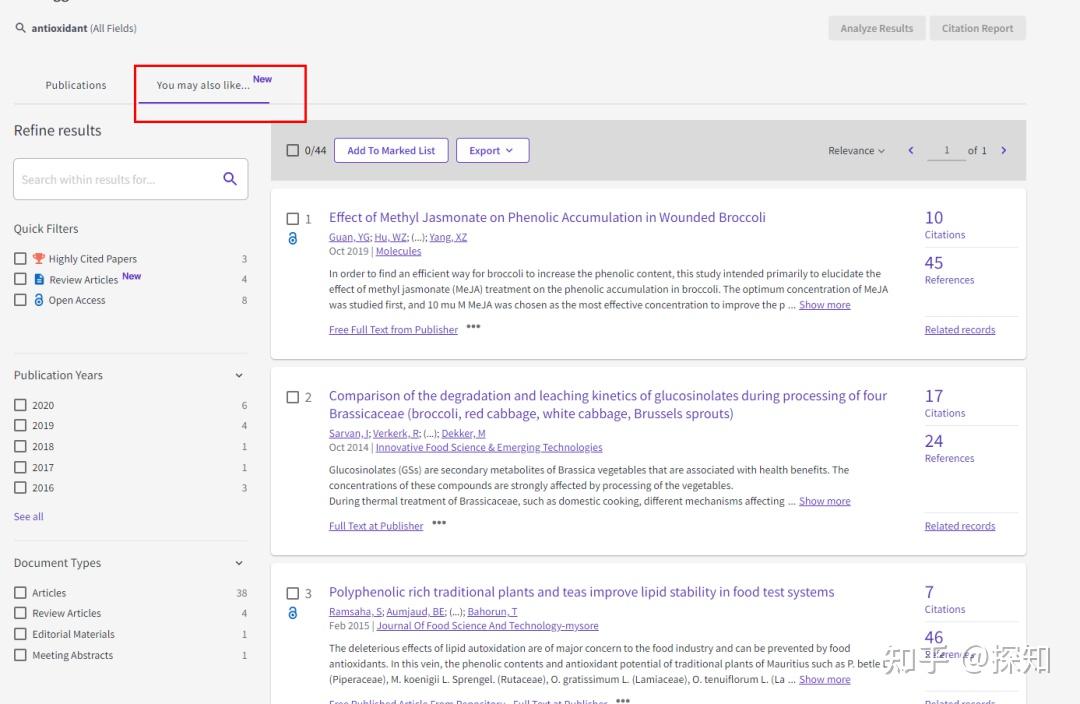
Task: Open the Export dropdown
Action: (492, 150)
